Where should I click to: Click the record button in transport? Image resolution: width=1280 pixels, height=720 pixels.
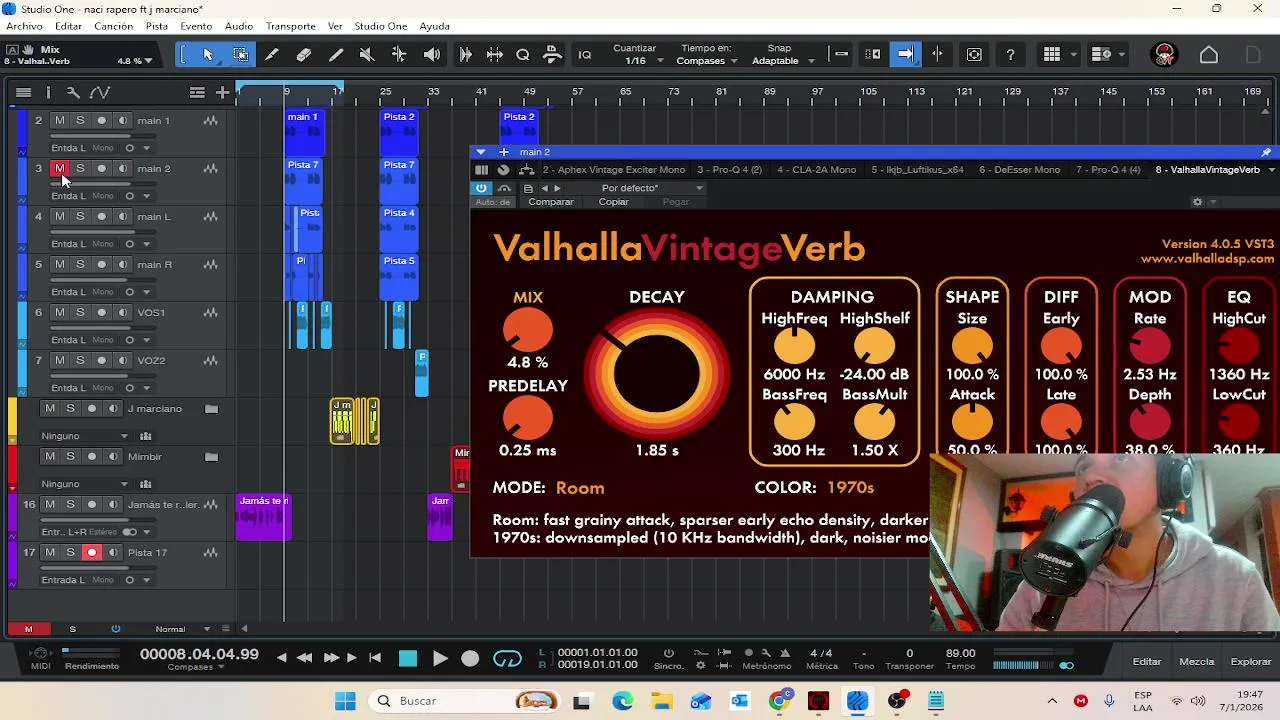click(x=470, y=658)
